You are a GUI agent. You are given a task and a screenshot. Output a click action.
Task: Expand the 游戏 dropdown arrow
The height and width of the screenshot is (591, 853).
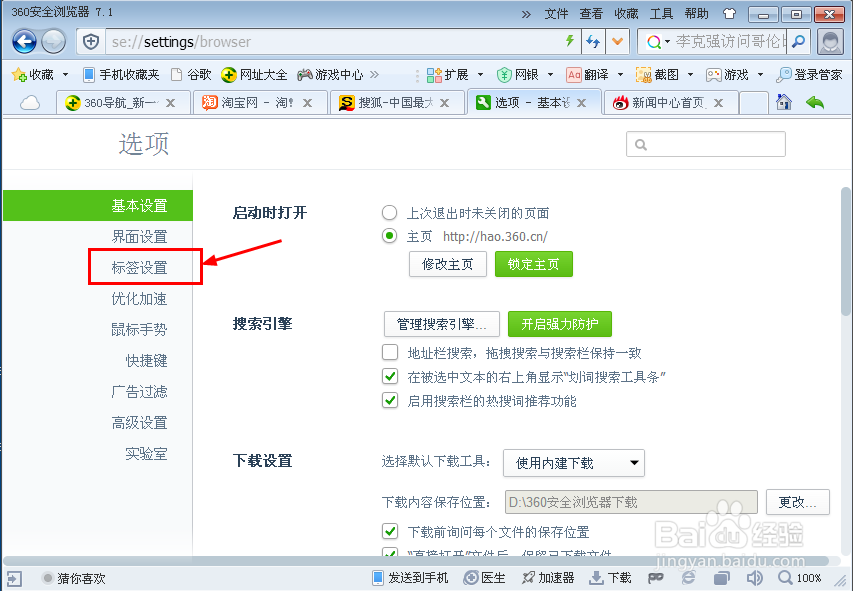761,75
